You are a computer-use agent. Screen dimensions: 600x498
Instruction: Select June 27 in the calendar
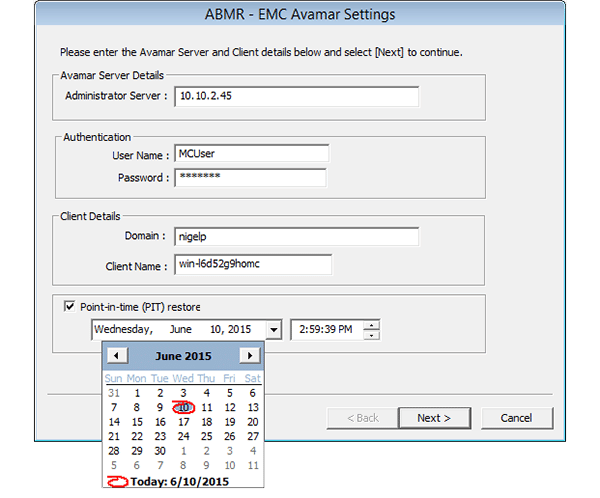coord(253,437)
